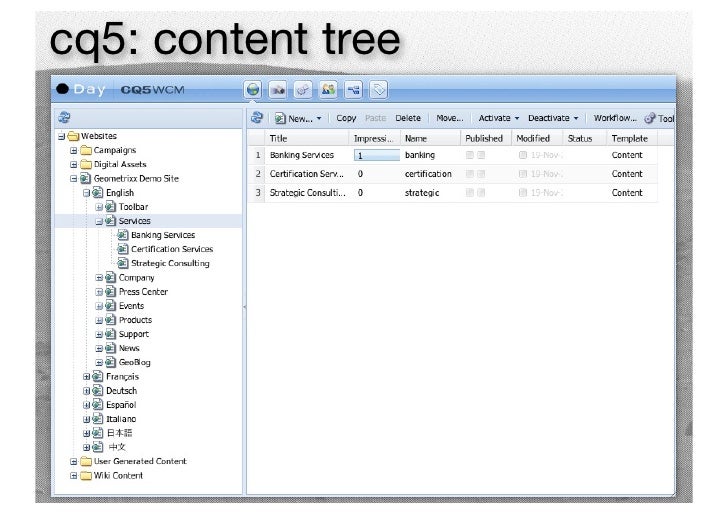The image size is (728, 514).
Task: Sort by the Published column header
Action: 486,138
